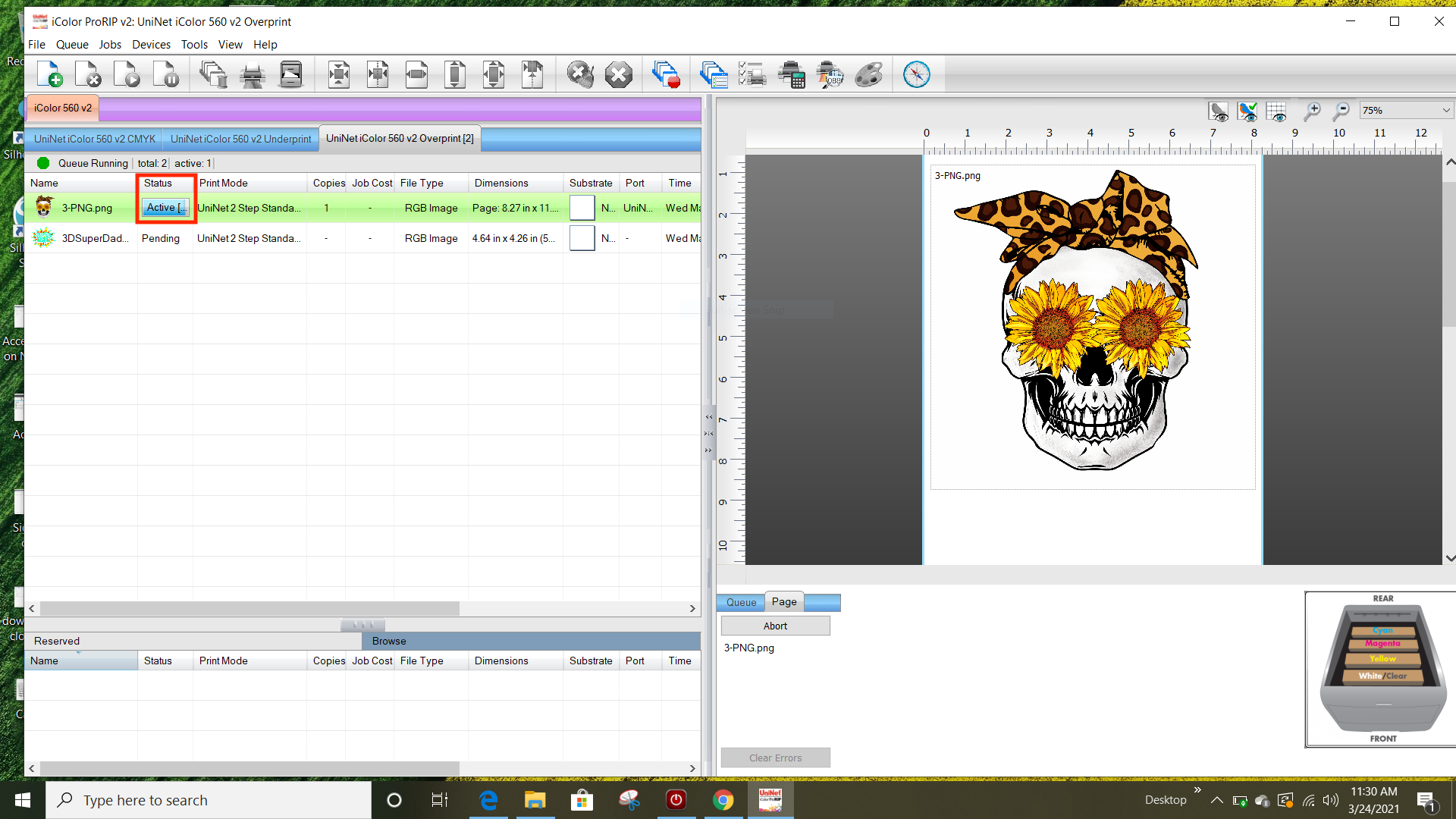
Task: Click the printer toner tray thumbnail
Action: [1382, 669]
